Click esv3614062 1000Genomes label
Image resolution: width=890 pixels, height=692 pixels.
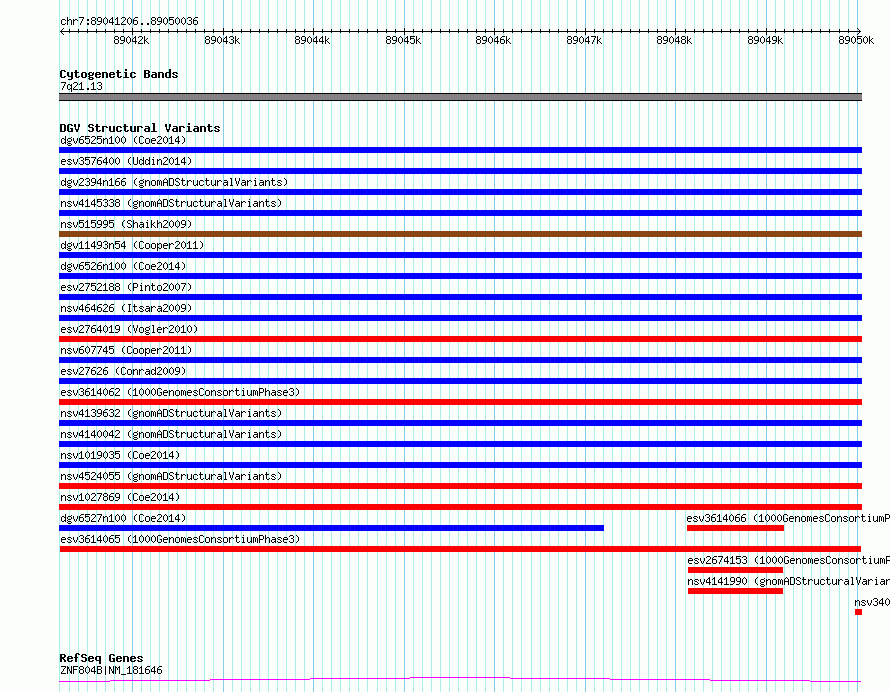point(180,392)
